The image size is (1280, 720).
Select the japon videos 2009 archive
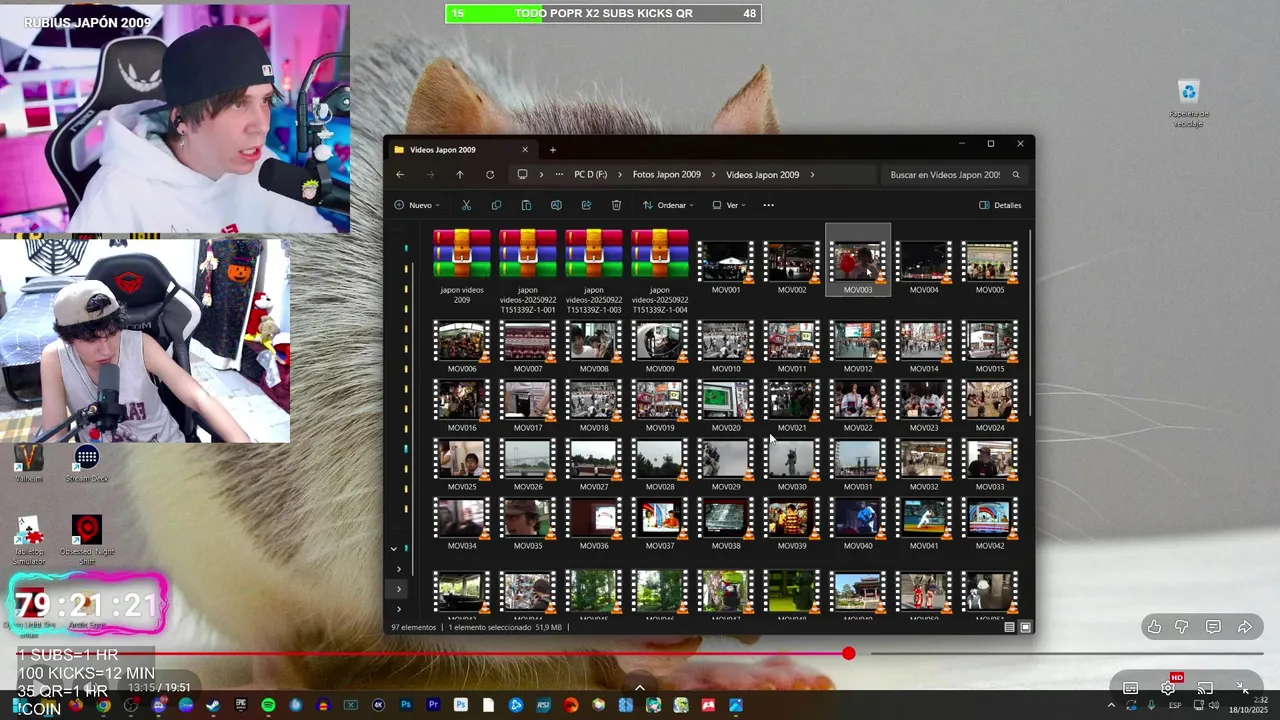click(462, 266)
